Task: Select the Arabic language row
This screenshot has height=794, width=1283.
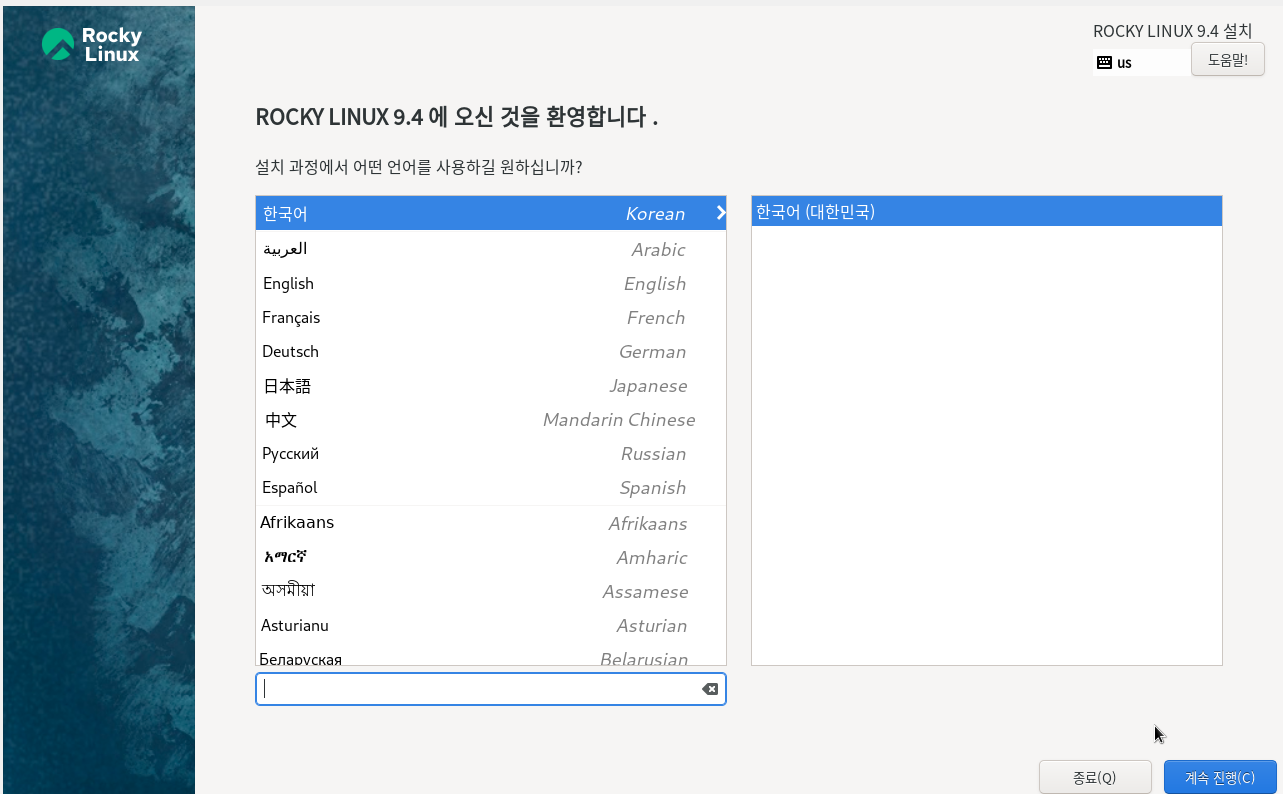Action: [490, 249]
